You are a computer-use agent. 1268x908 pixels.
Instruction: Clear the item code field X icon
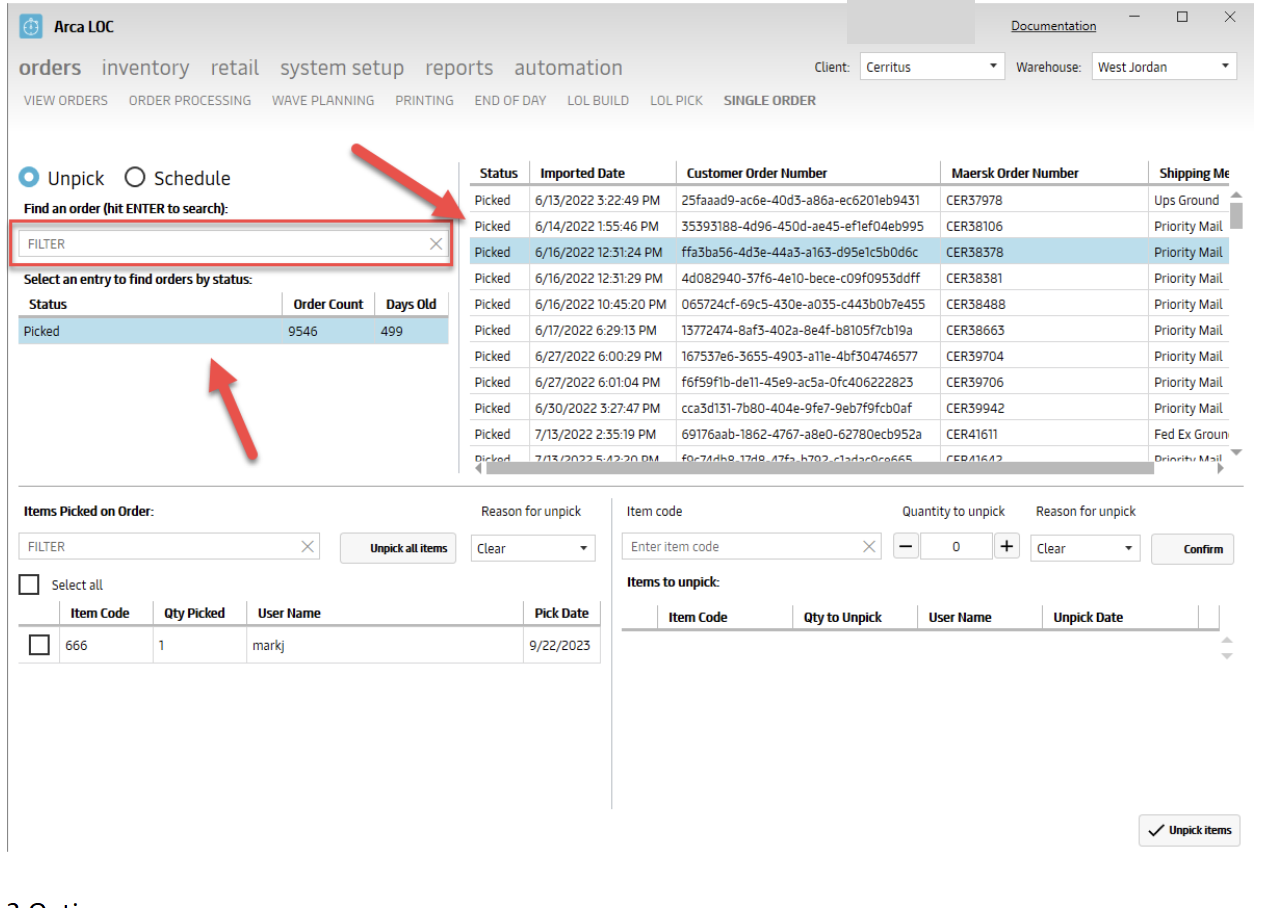(870, 547)
